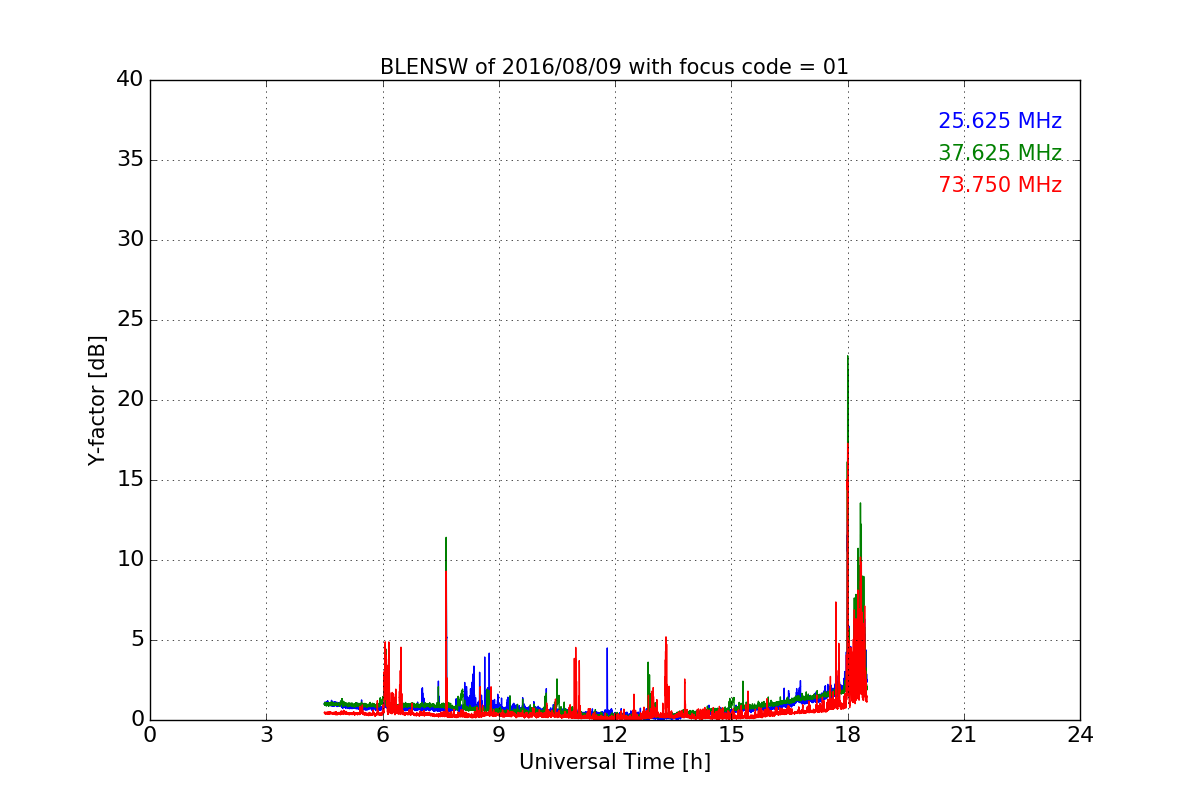The width and height of the screenshot is (1200, 800).
Task: Click the plot title BLENSW of 2016/08/09
Action: [614, 67]
